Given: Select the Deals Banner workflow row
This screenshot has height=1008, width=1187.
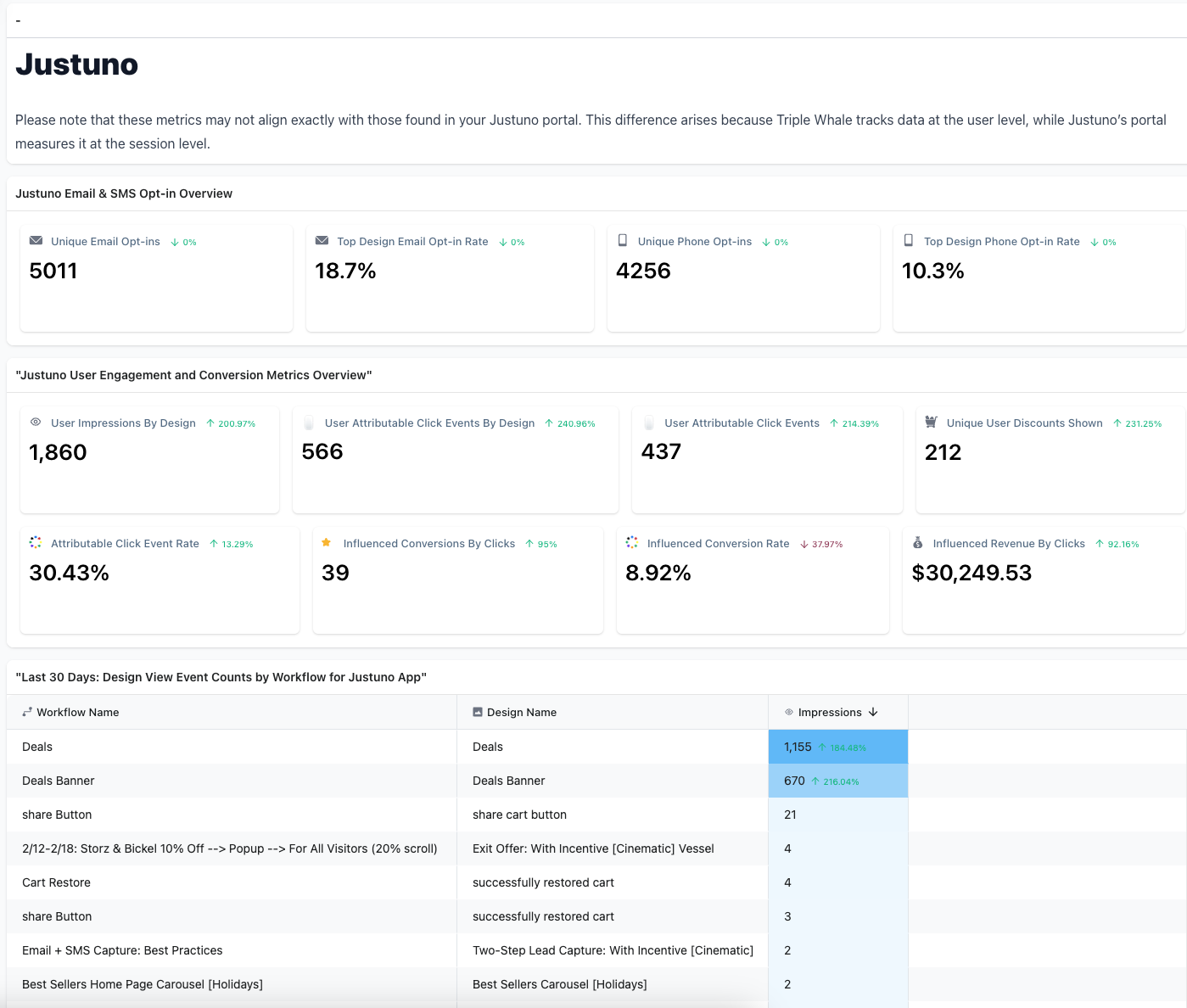Looking at the screenshot, I should click(x=59, y=781).
